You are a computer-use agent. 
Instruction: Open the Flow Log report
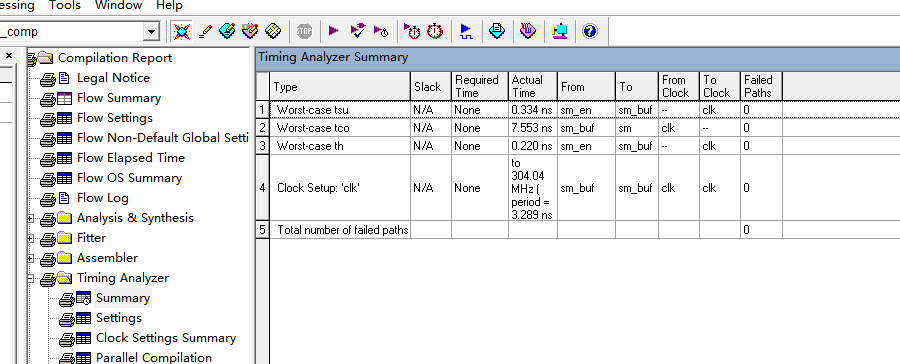103,198
